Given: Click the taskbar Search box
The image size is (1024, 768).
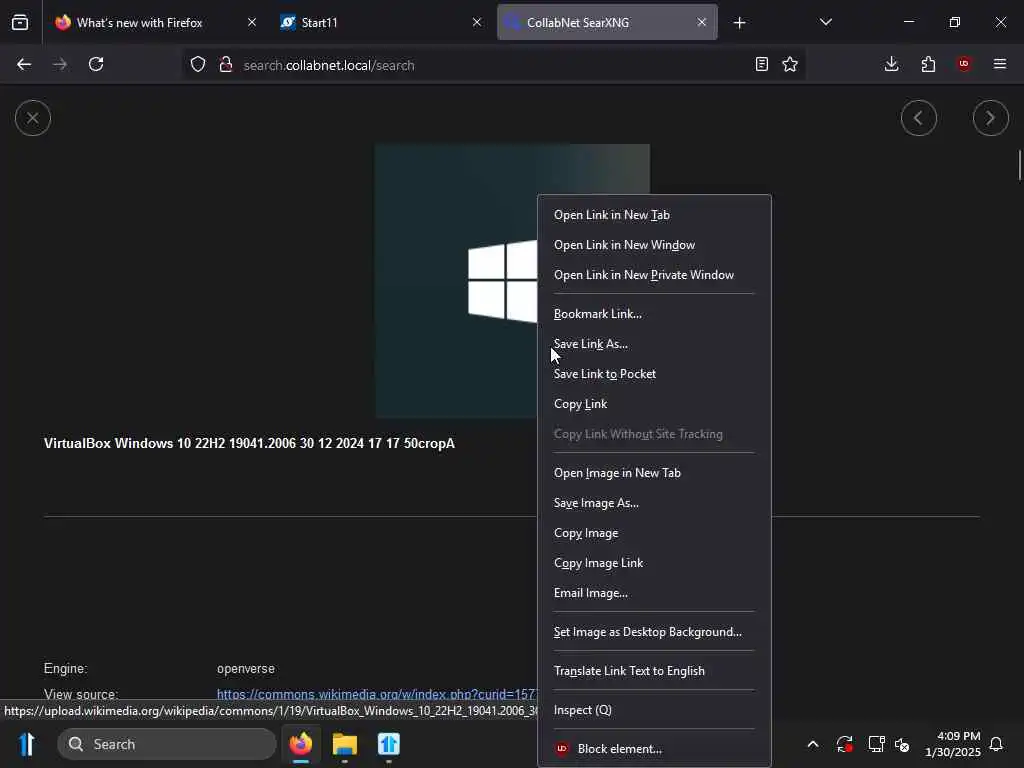Looking at the screenshot, I should pos(167,744).
